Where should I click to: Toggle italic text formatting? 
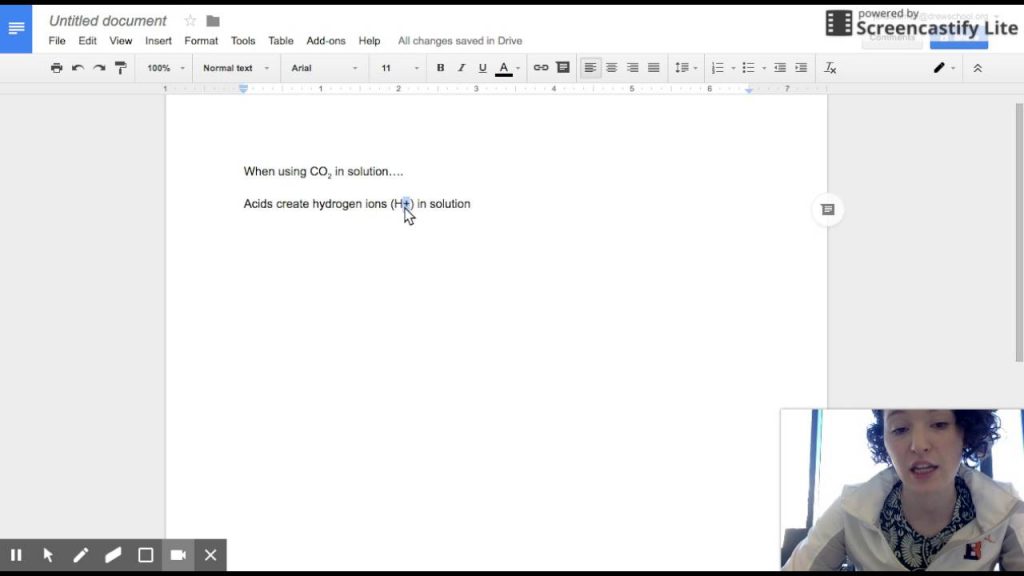(x=462, y=67)
